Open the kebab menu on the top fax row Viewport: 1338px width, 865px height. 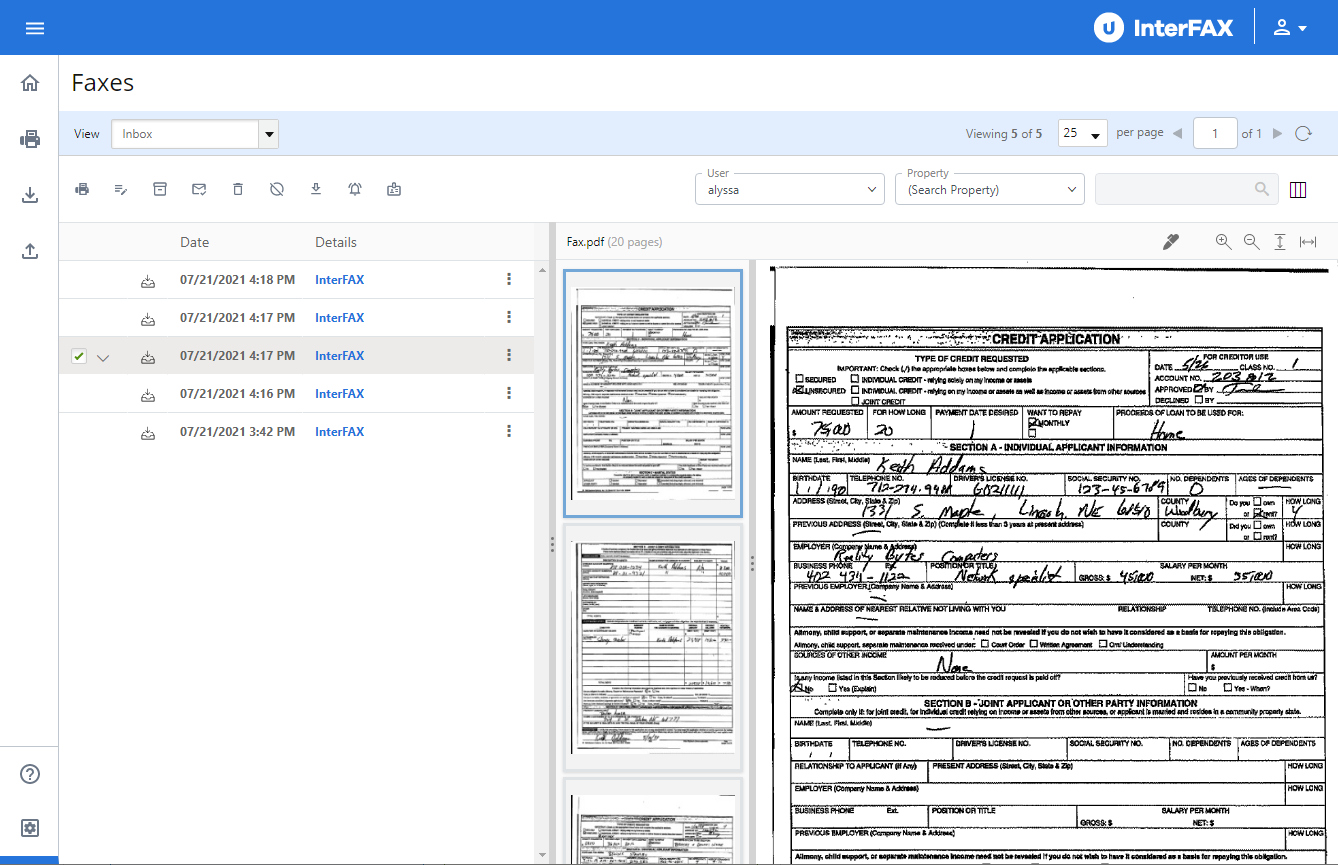[508, 280]
